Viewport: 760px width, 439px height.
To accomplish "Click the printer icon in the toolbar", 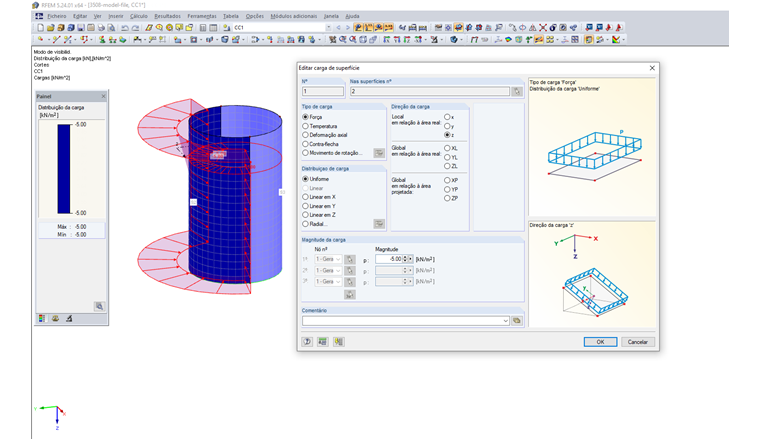I will pyautogui.click(x=101, y=28).
